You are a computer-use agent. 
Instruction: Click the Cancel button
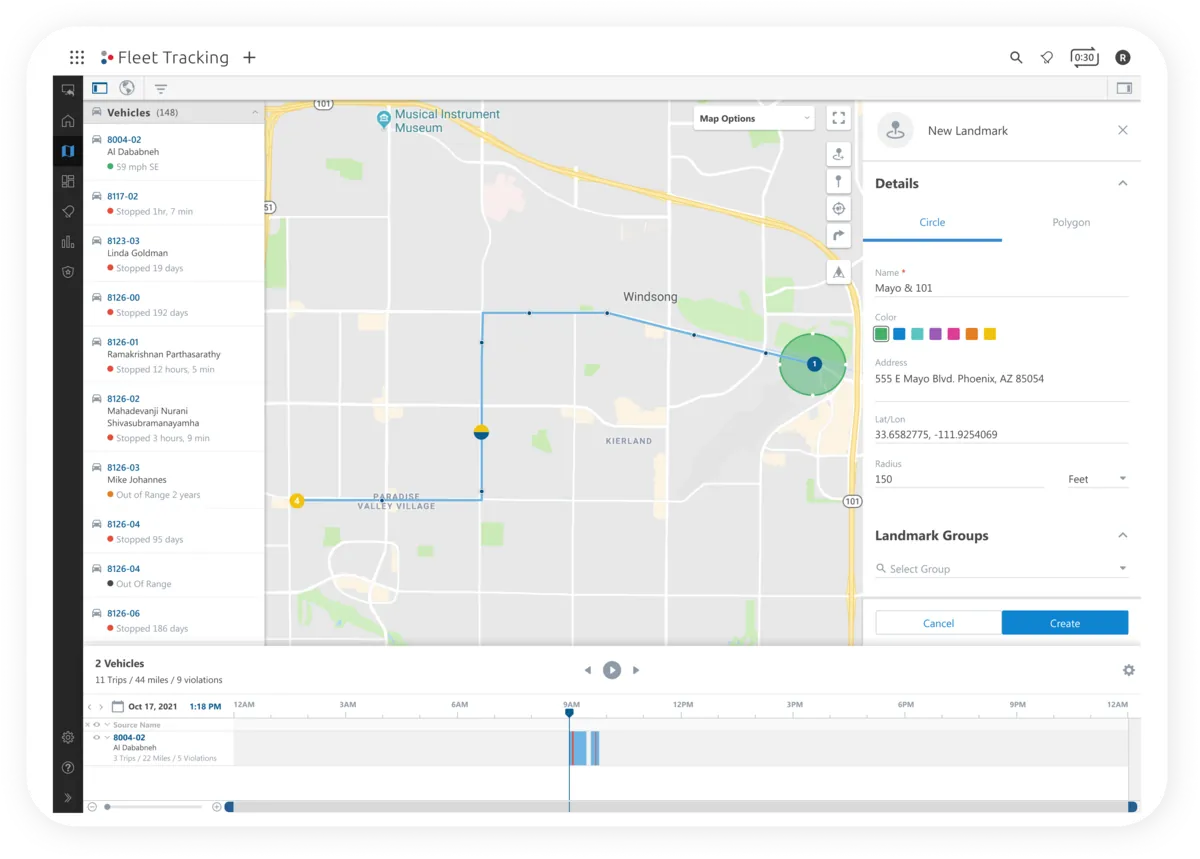click(x=938, y=623)
